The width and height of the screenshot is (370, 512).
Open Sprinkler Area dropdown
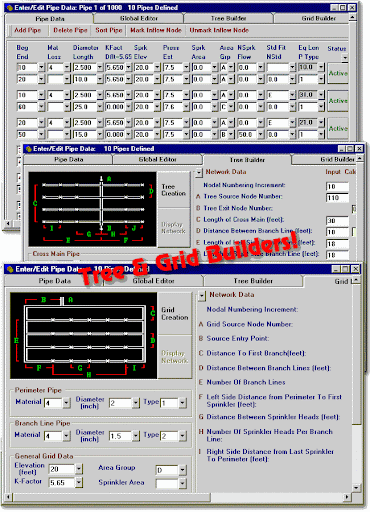(x=182, y=483)
